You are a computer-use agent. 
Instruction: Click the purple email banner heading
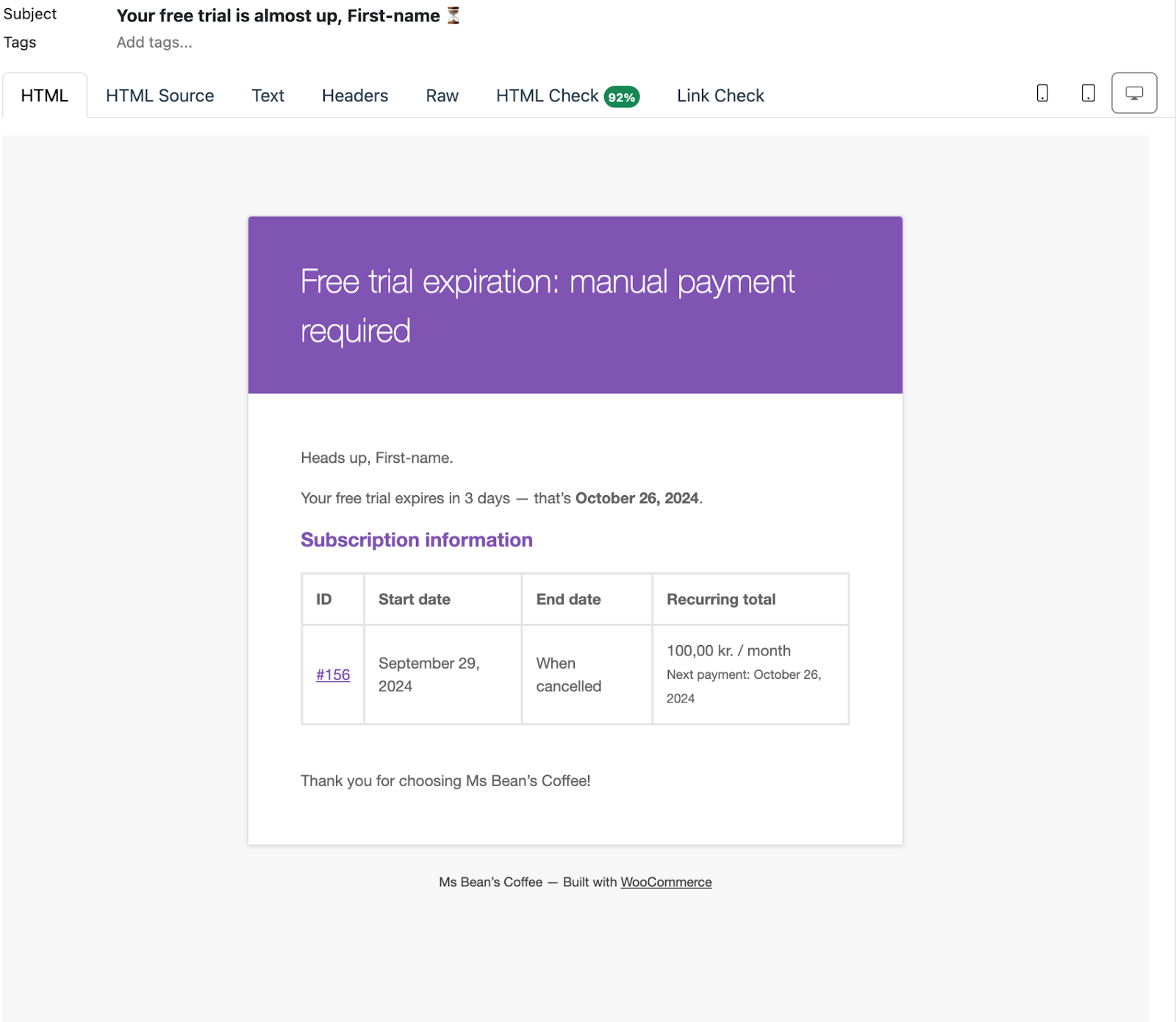[x=548, y=303]
